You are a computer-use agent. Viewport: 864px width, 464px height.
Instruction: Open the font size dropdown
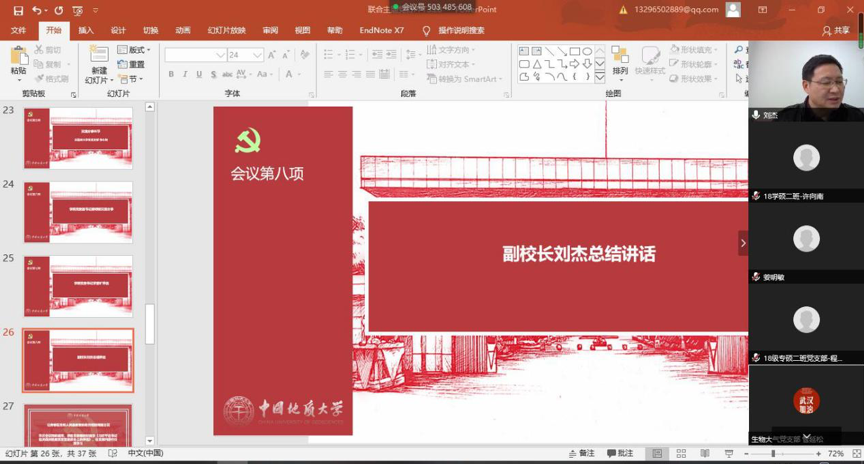257,55
